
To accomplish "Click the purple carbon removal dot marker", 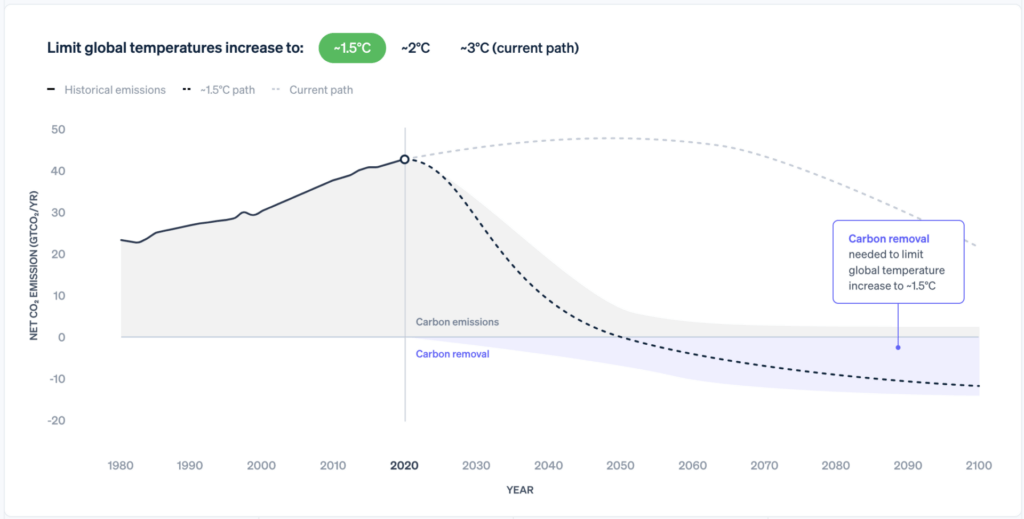I will 898,347.
